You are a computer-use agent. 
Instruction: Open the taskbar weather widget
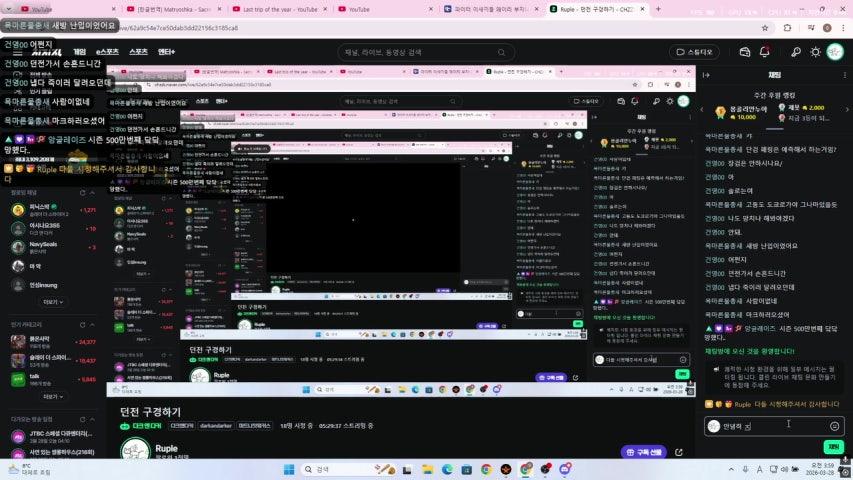(x=30, y=469)
